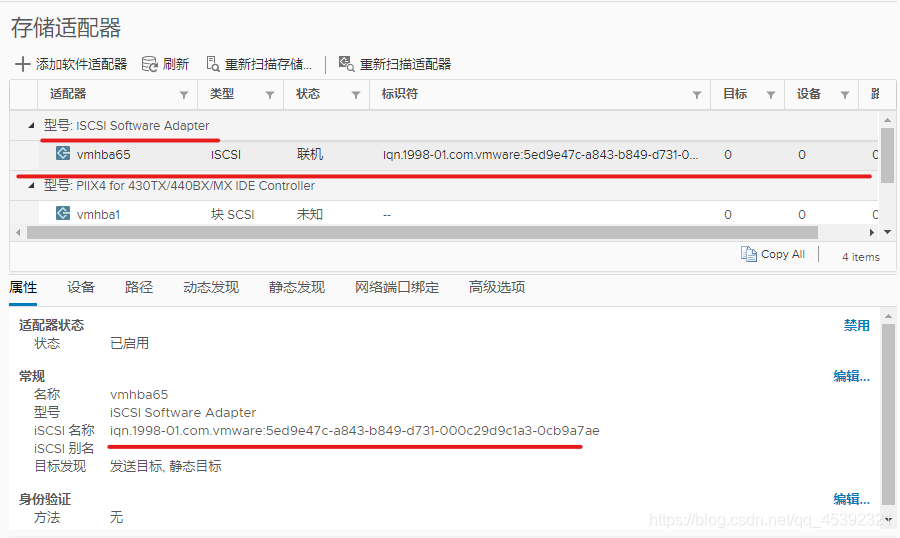Open filter for 设备 column

click(x=845, y=95)
